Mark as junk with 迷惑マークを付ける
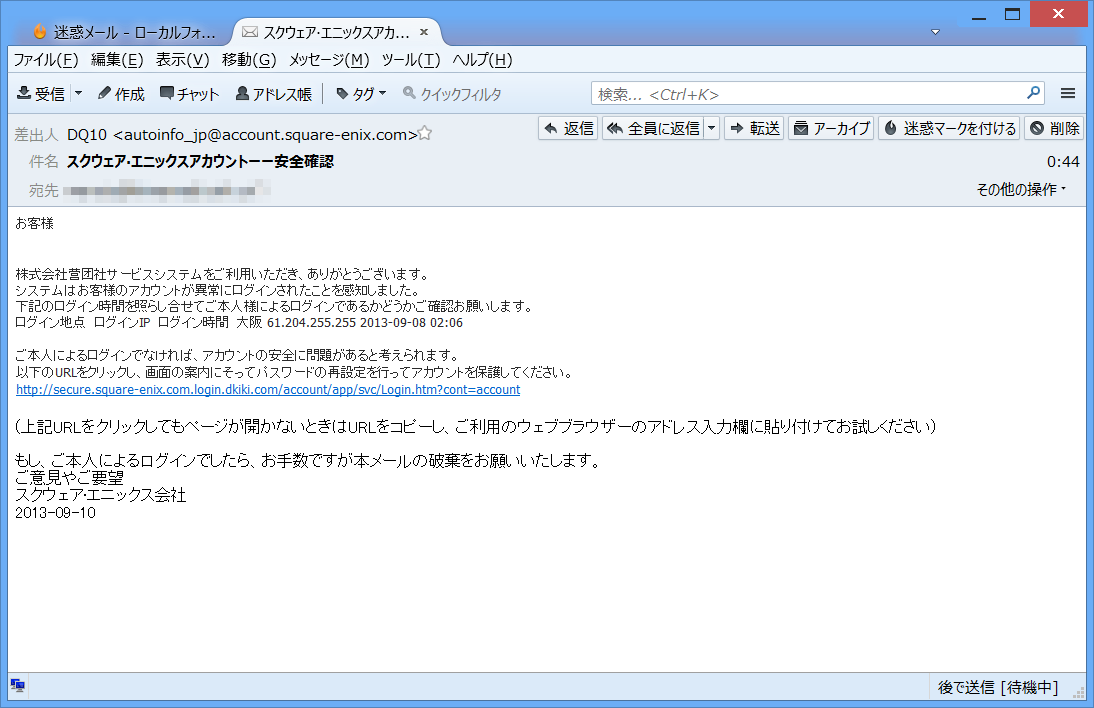The height and width of the screenshot is (708, 1094). pos(949,128)
